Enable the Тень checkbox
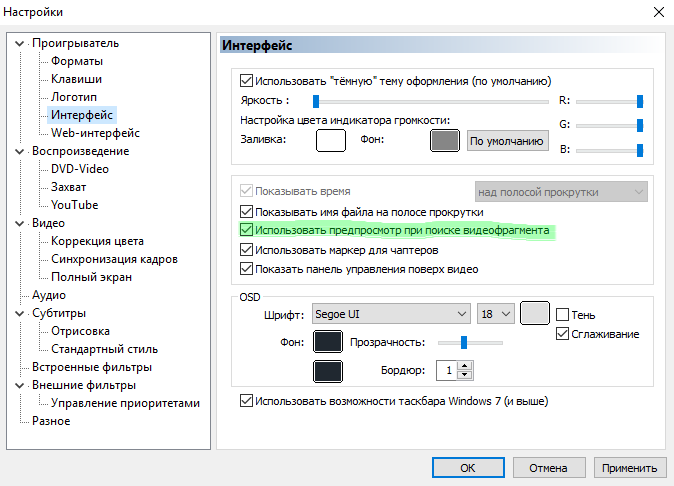 coord(562,314)
